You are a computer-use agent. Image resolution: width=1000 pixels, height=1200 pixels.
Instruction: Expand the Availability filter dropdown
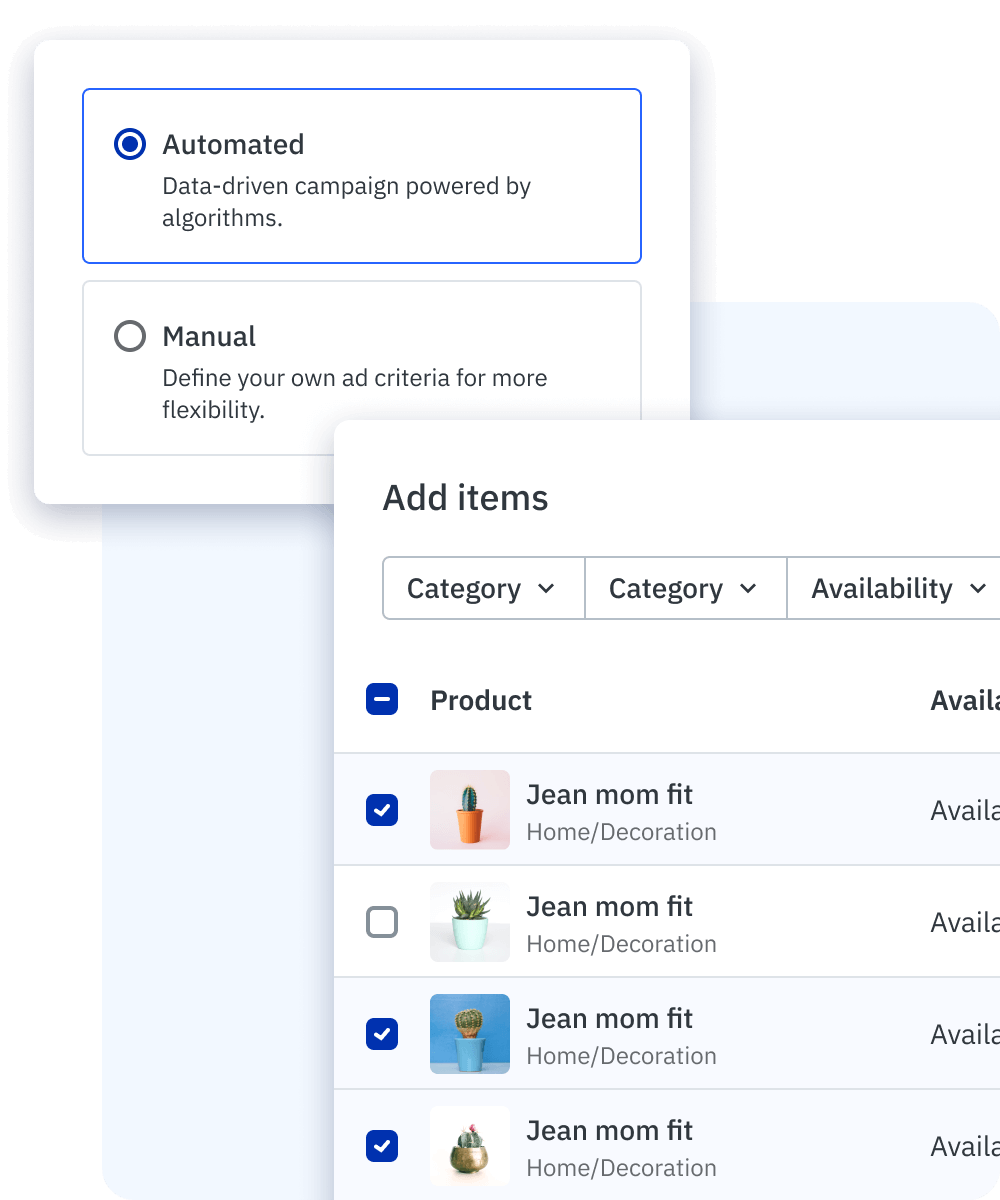[894, 589]
